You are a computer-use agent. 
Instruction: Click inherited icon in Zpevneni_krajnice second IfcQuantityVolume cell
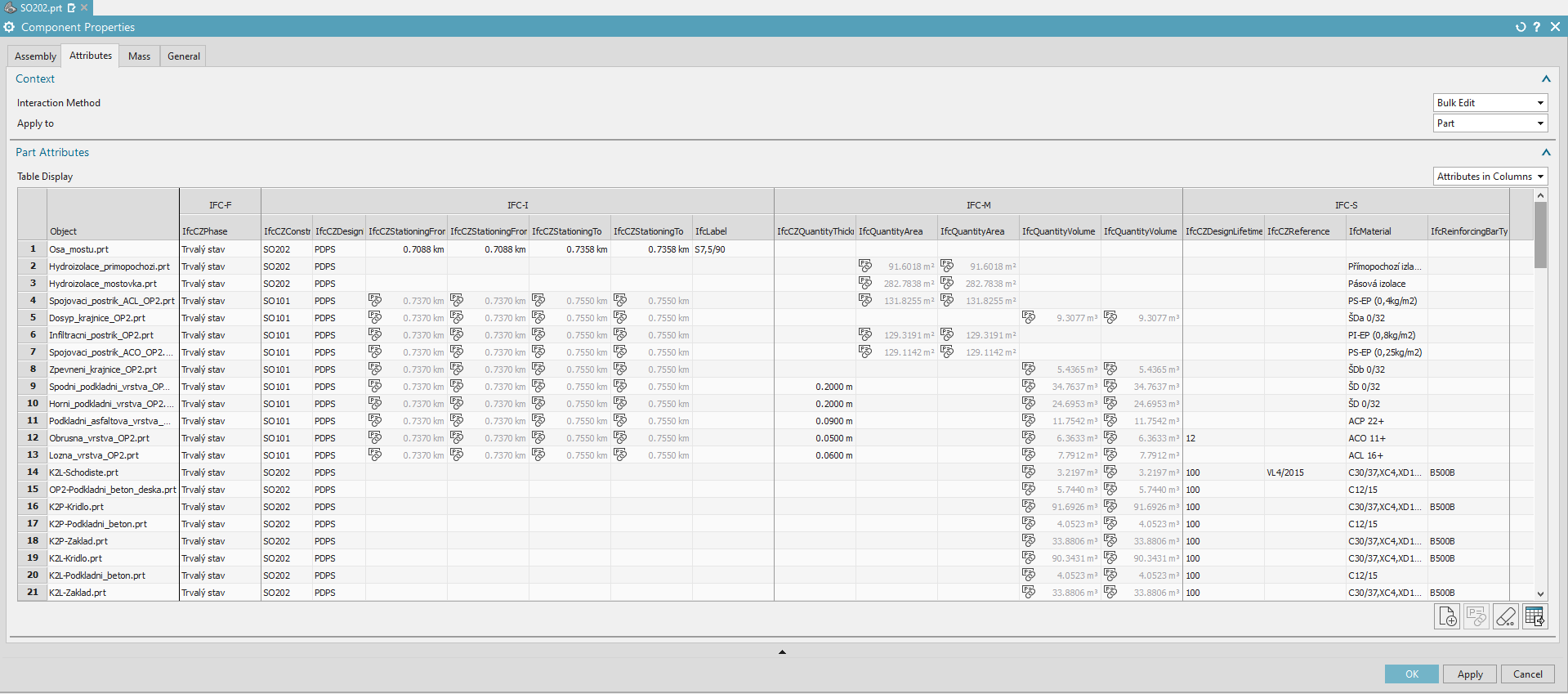(x=1110, y=369)
